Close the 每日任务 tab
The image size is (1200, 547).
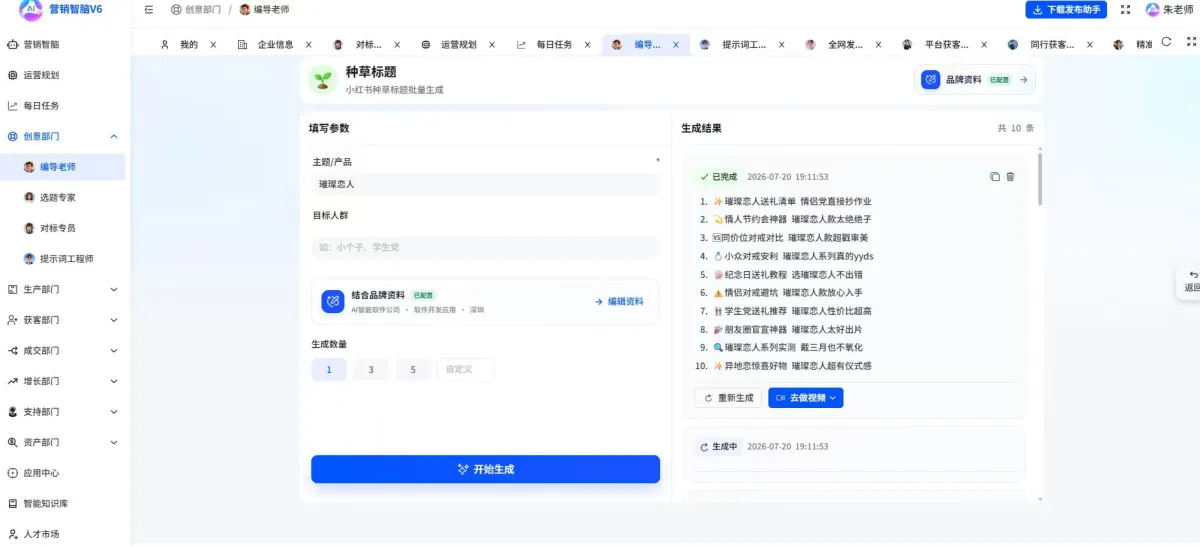pyautogui.click(x=588, y=45)
